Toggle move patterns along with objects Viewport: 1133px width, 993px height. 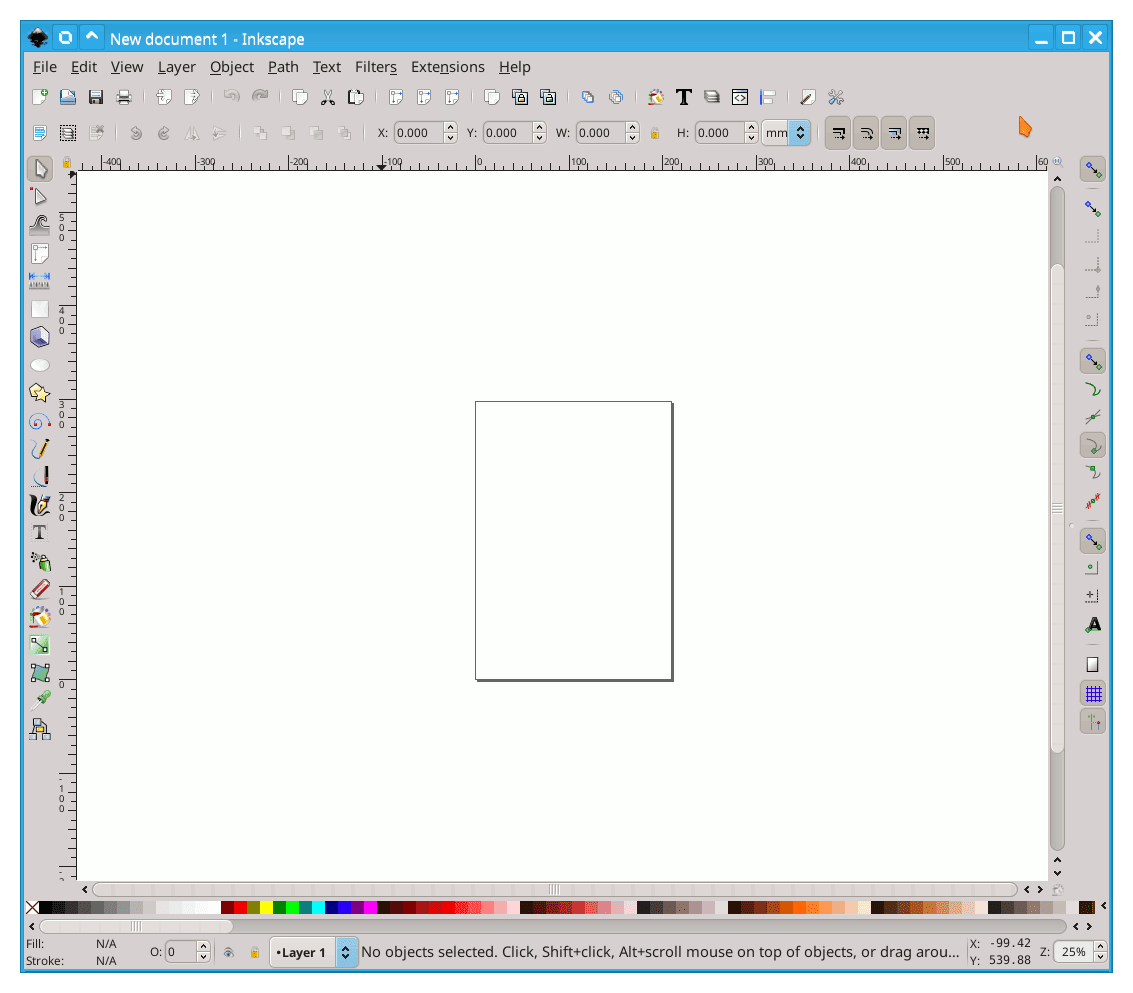pos(923,133)
